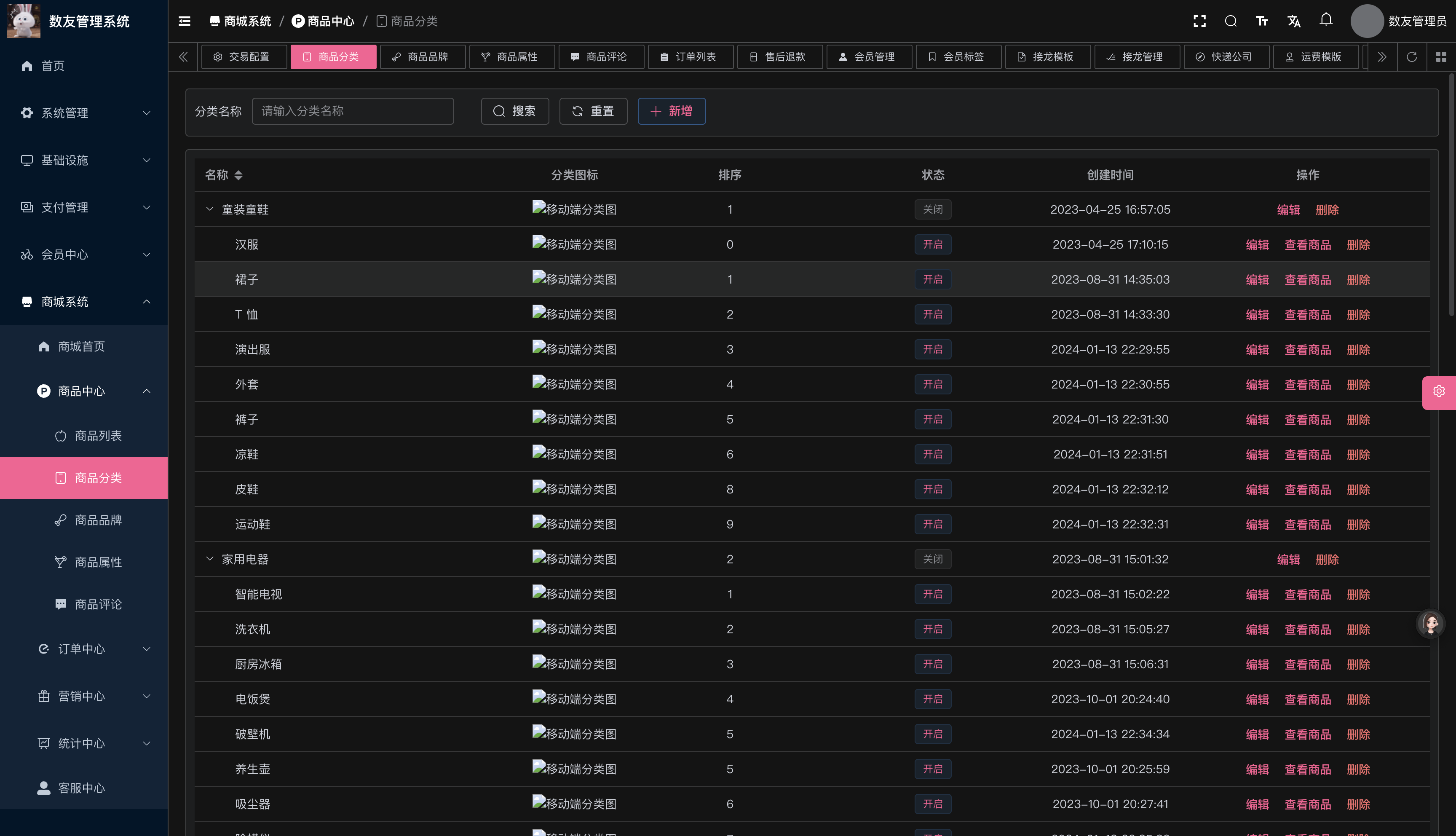Screen dimensions: 1456x836
Task: Toggle 开启 status of 洗衣机
Action: (x=933, y=629)
